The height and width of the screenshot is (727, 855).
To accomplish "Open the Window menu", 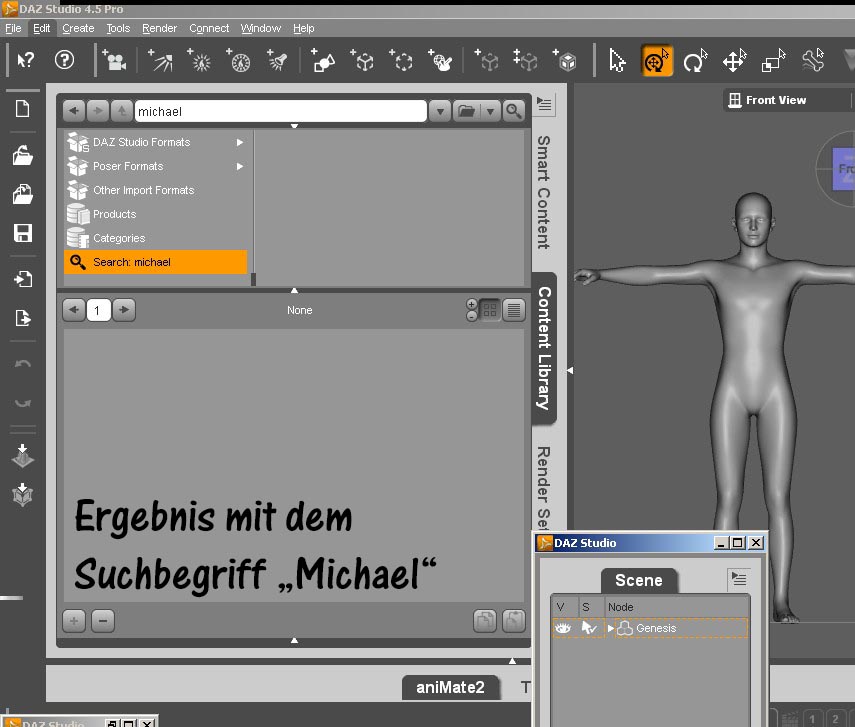I will tap(261, 28).
